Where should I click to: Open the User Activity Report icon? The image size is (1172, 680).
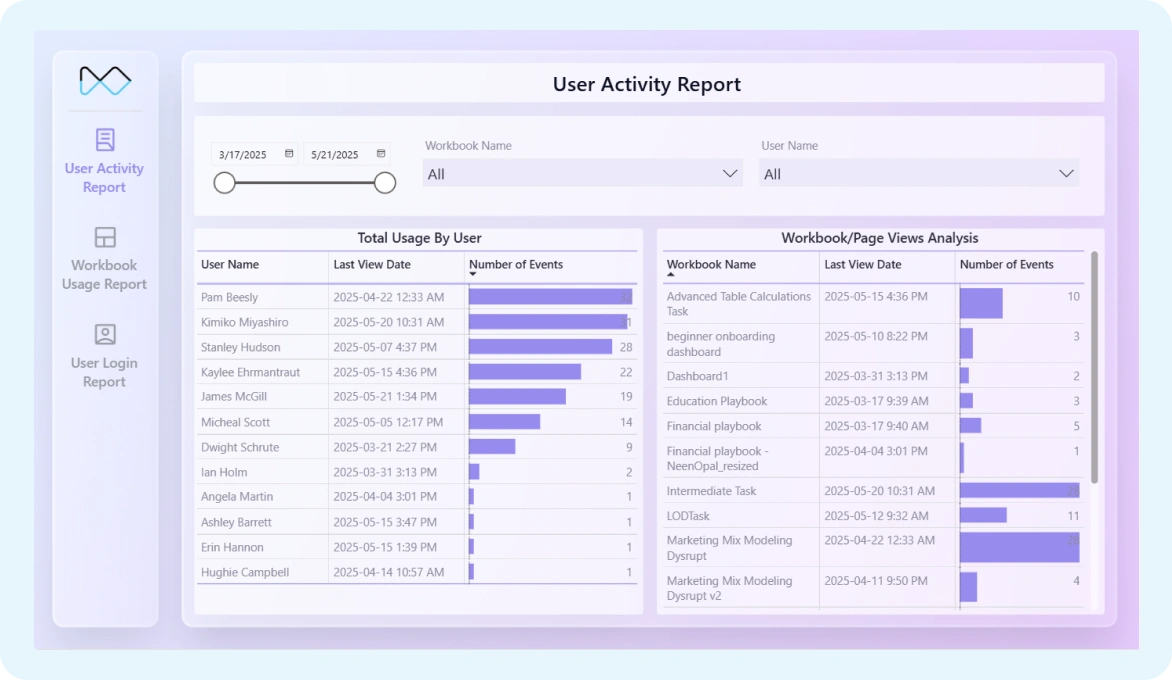pyautogui.click(x=105, y=140)
